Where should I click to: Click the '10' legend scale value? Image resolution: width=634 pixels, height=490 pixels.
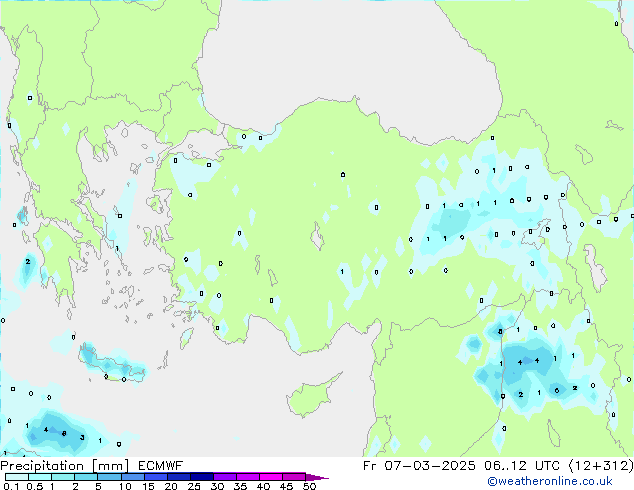[x=125, y=486]
